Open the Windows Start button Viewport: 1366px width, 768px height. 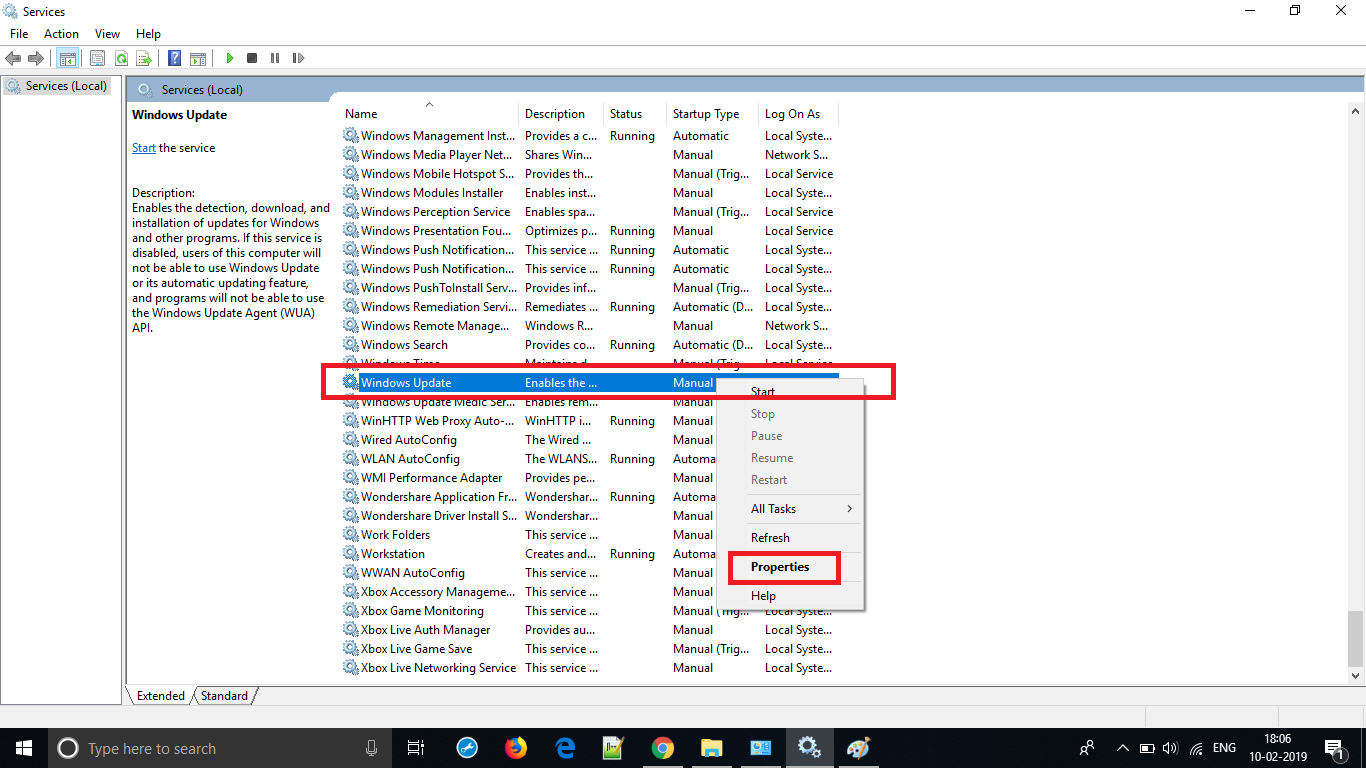[x=23, y=748]
